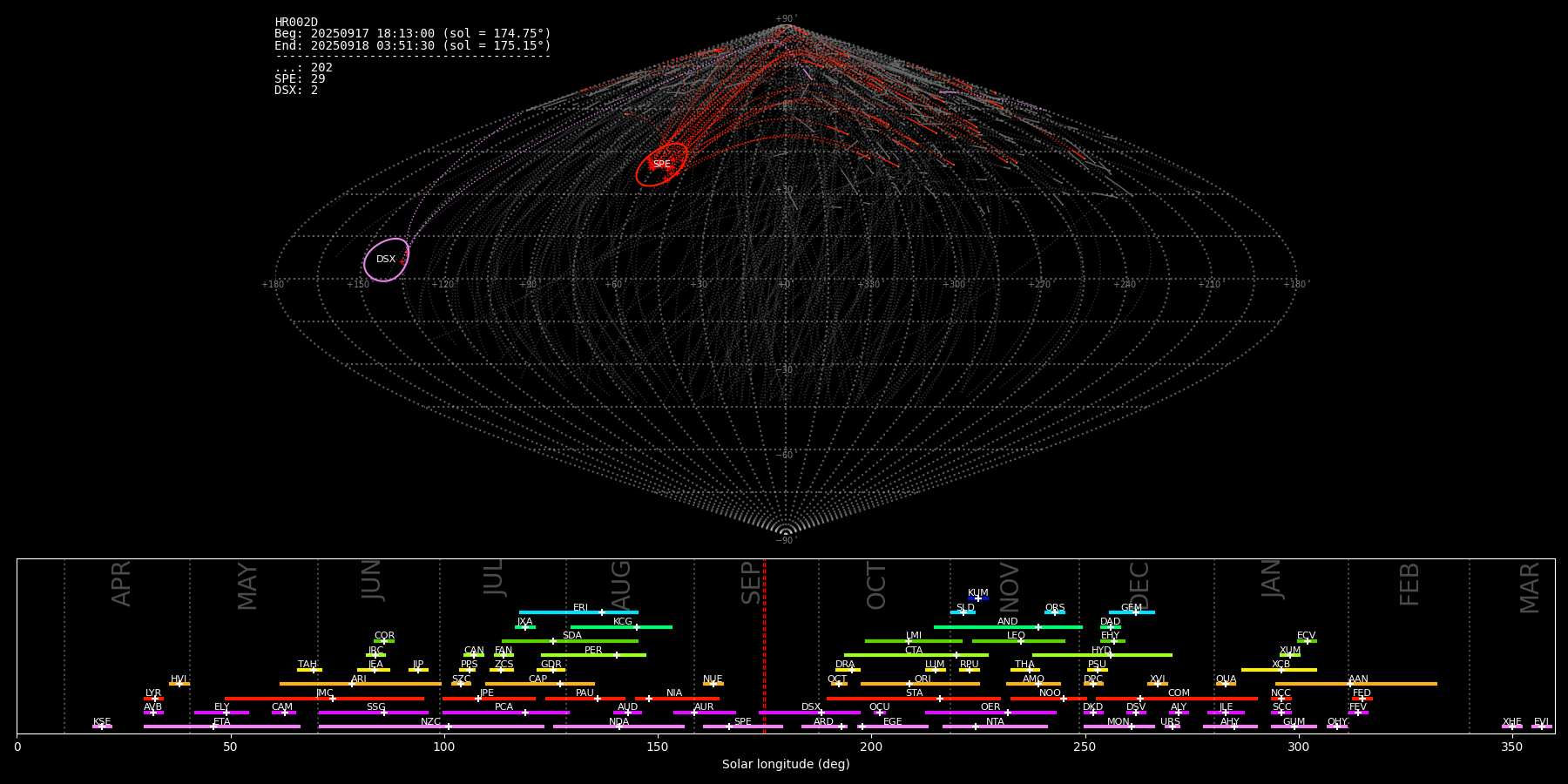Click the NUE shower label

713,679
